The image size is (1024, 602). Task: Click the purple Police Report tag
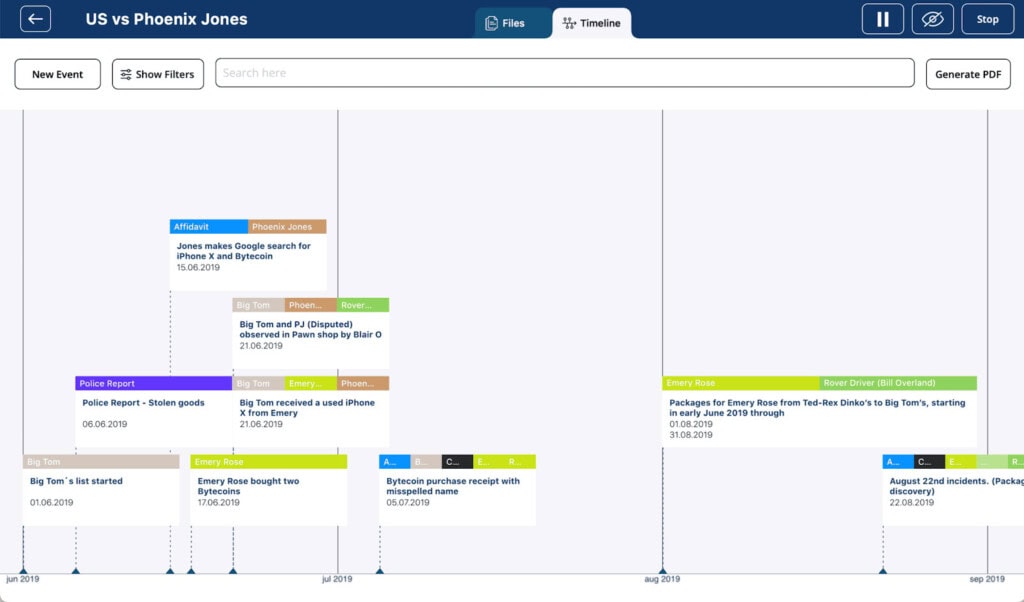(x=153, y=383)
